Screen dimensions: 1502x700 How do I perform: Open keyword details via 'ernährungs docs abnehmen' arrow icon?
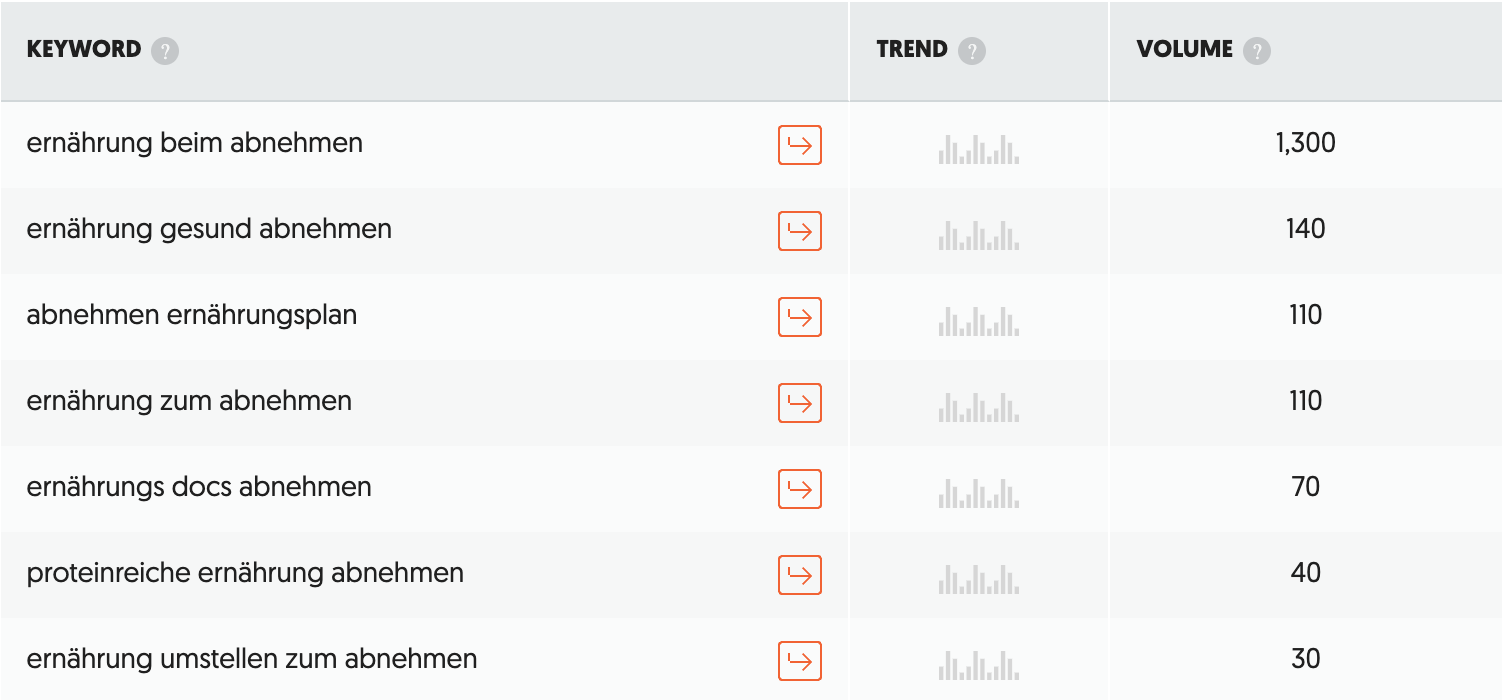[799, 488]
